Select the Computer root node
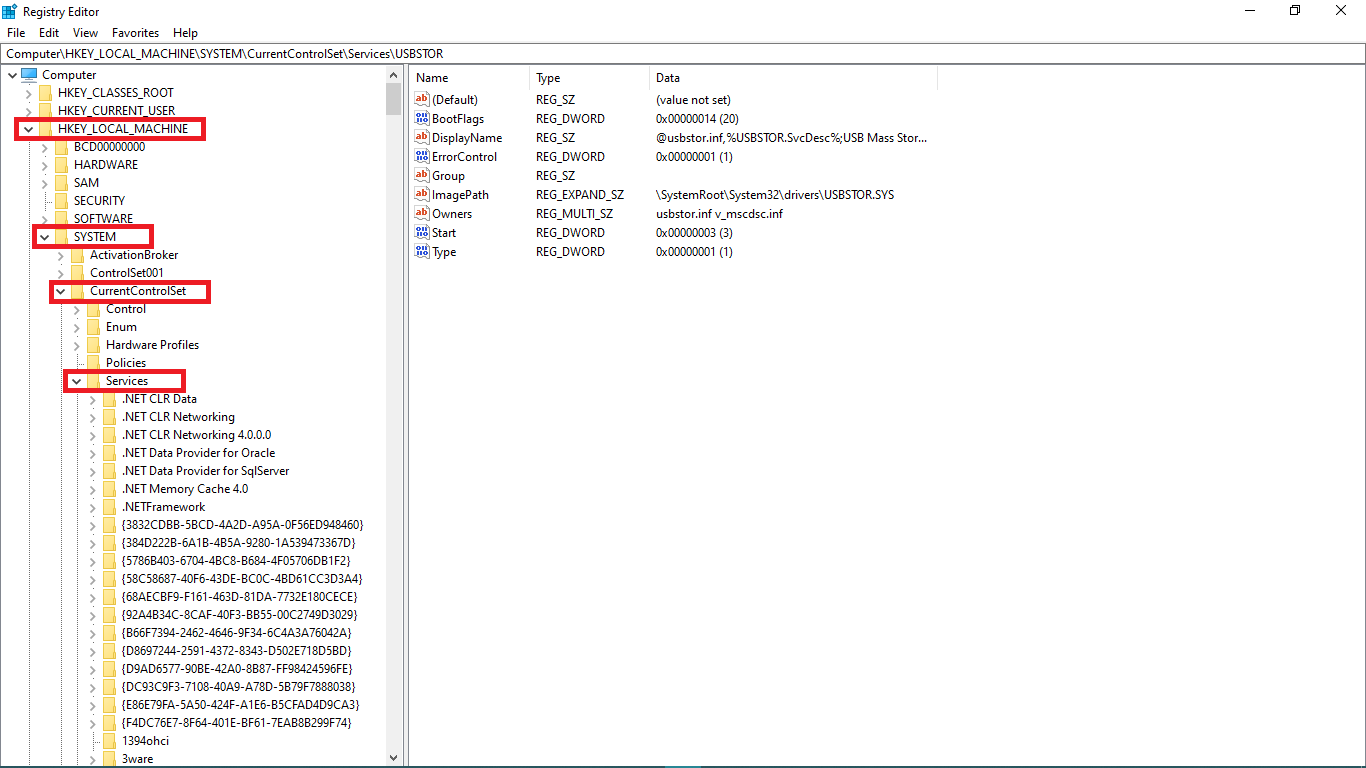Screen dimensions: 1366x768 coord(70,74)
